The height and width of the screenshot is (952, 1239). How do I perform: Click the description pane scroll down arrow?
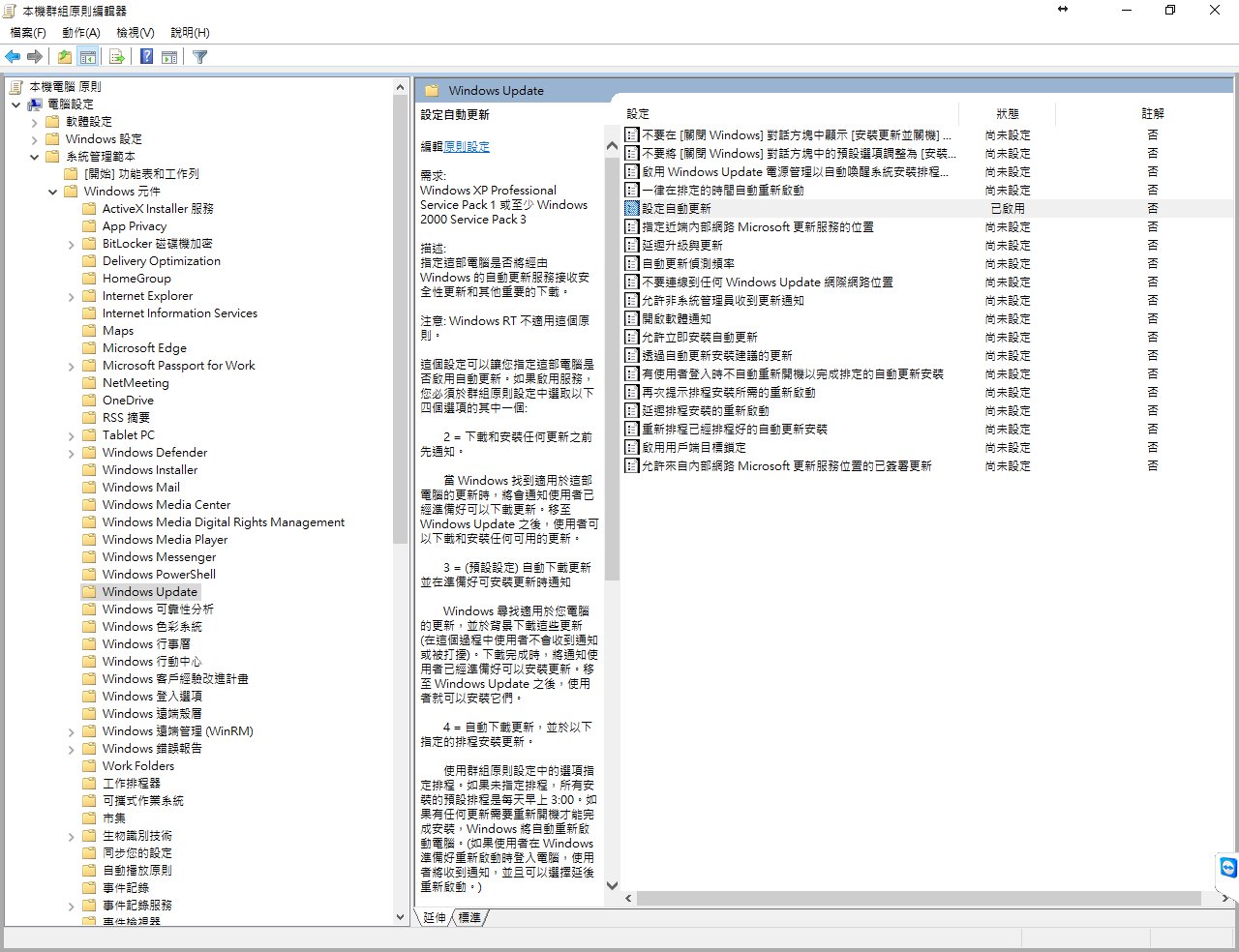pos(612,884)
